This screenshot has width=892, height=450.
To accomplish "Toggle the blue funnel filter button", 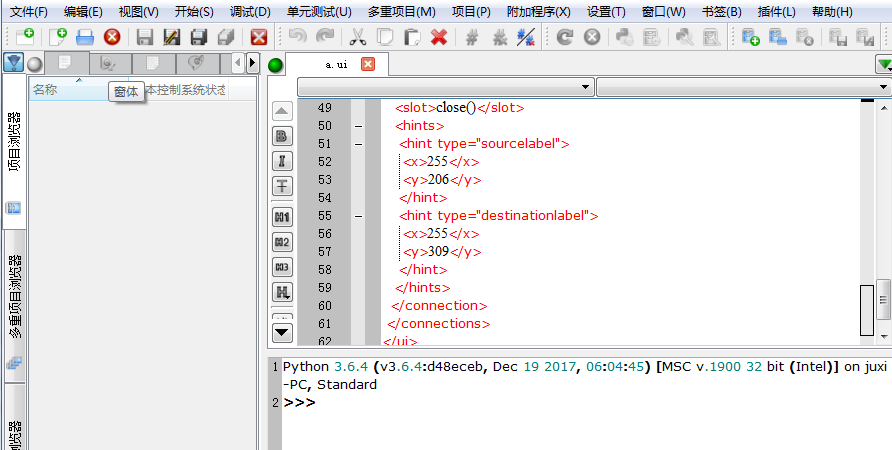I will [x=13, y=63].
